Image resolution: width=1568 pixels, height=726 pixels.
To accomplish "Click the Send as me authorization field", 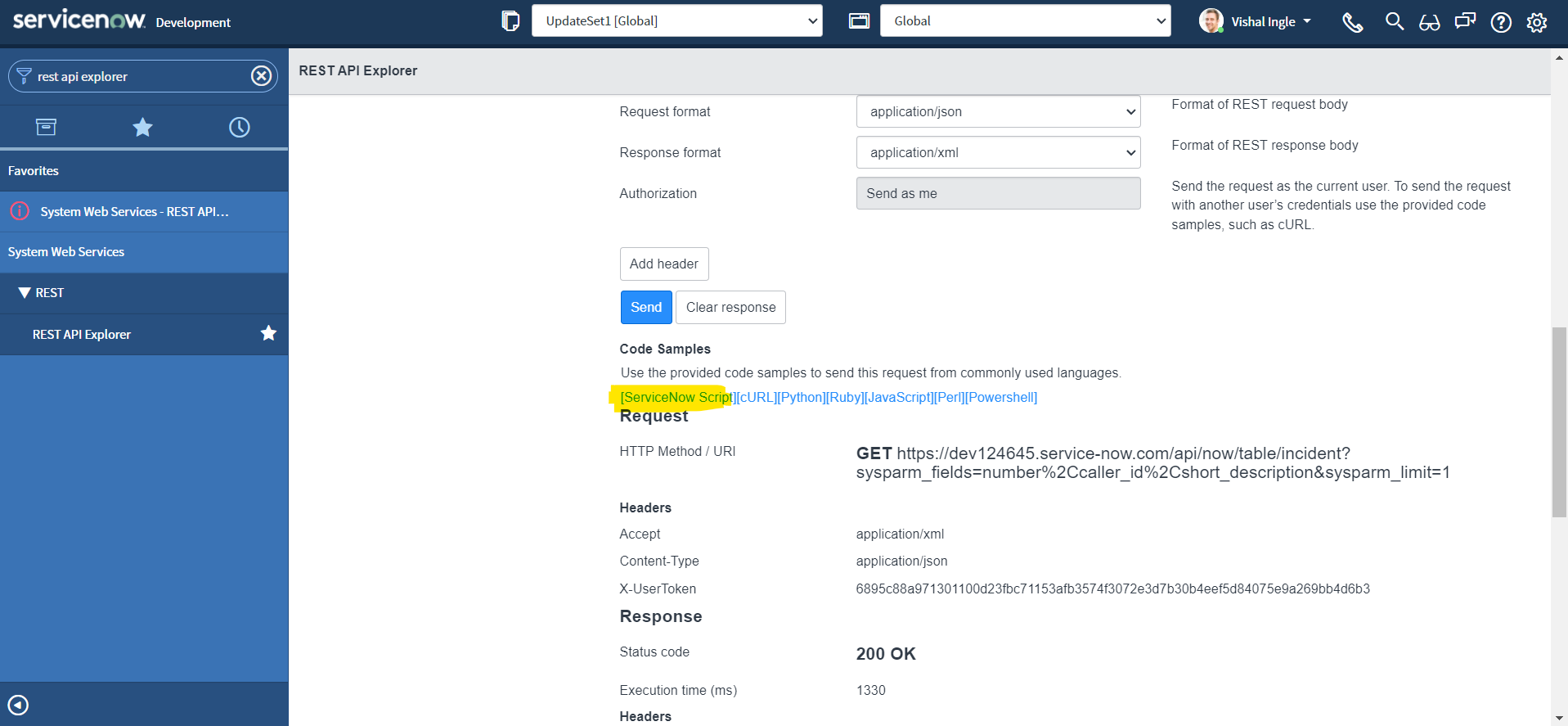I will coord(998,193).
